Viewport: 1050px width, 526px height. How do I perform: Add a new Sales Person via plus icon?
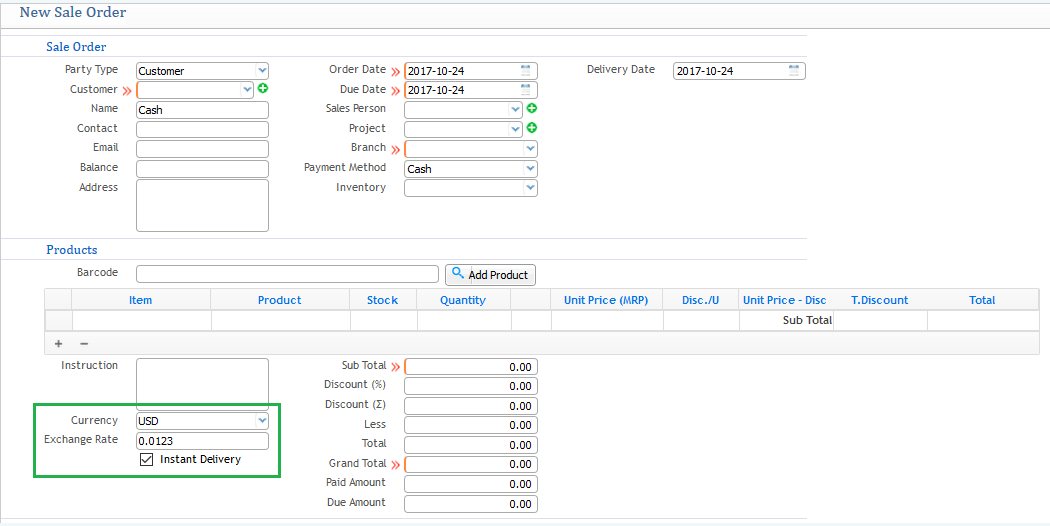click(532, 108)
